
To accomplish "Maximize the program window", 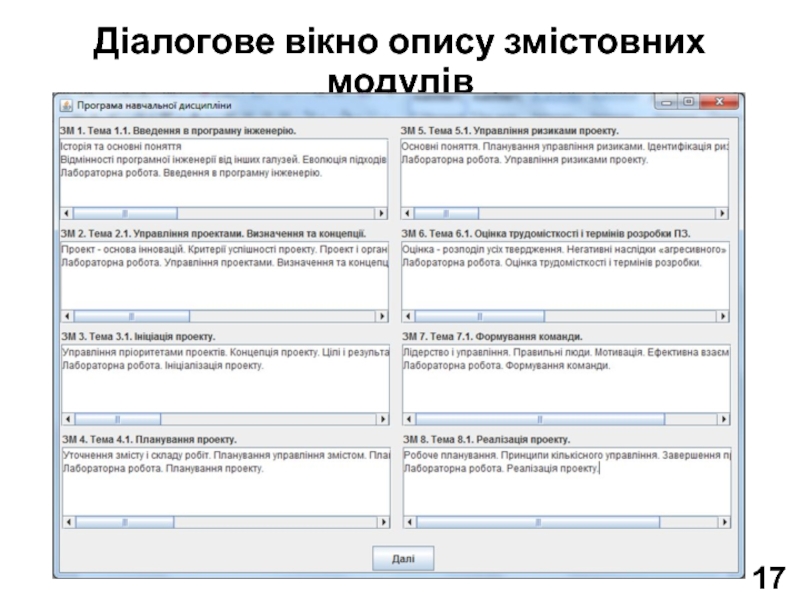I will click(x=688, y=102).
